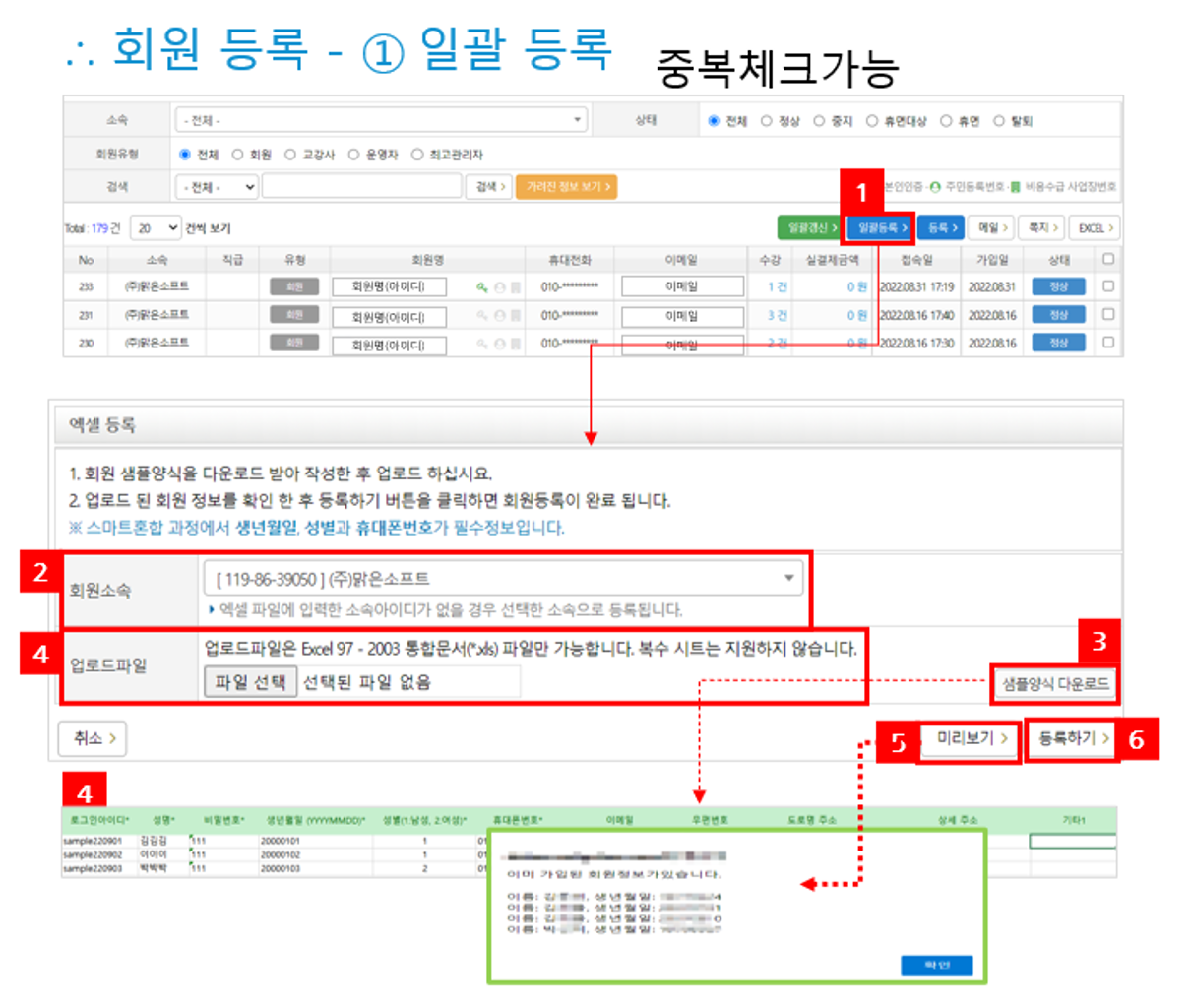Open the 소속 affiliation dropdown at top
Image resolution: width=1191 pixels, height=1008 pixels.
tap(380, 120)
